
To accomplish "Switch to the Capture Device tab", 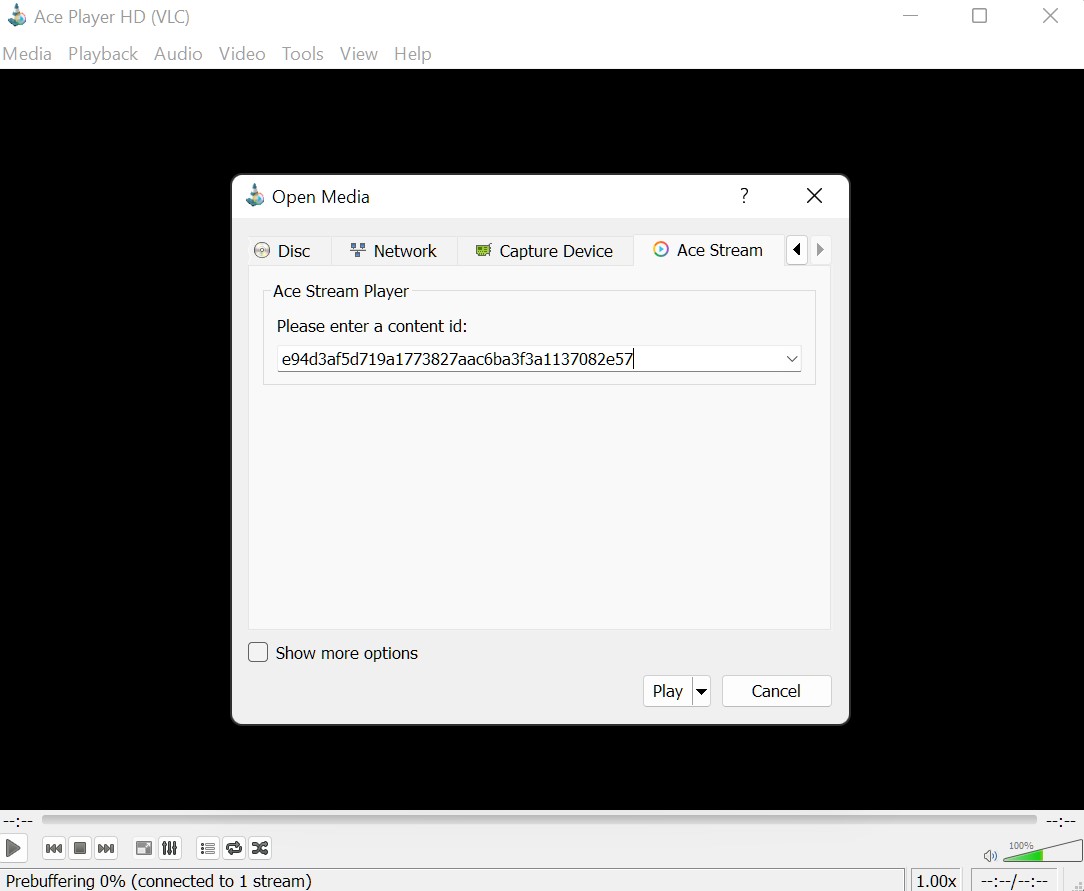I will click(x=545, y=251).
